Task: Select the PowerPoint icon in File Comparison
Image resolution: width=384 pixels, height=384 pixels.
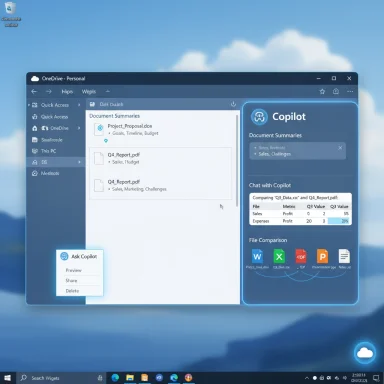Action: 322,257
